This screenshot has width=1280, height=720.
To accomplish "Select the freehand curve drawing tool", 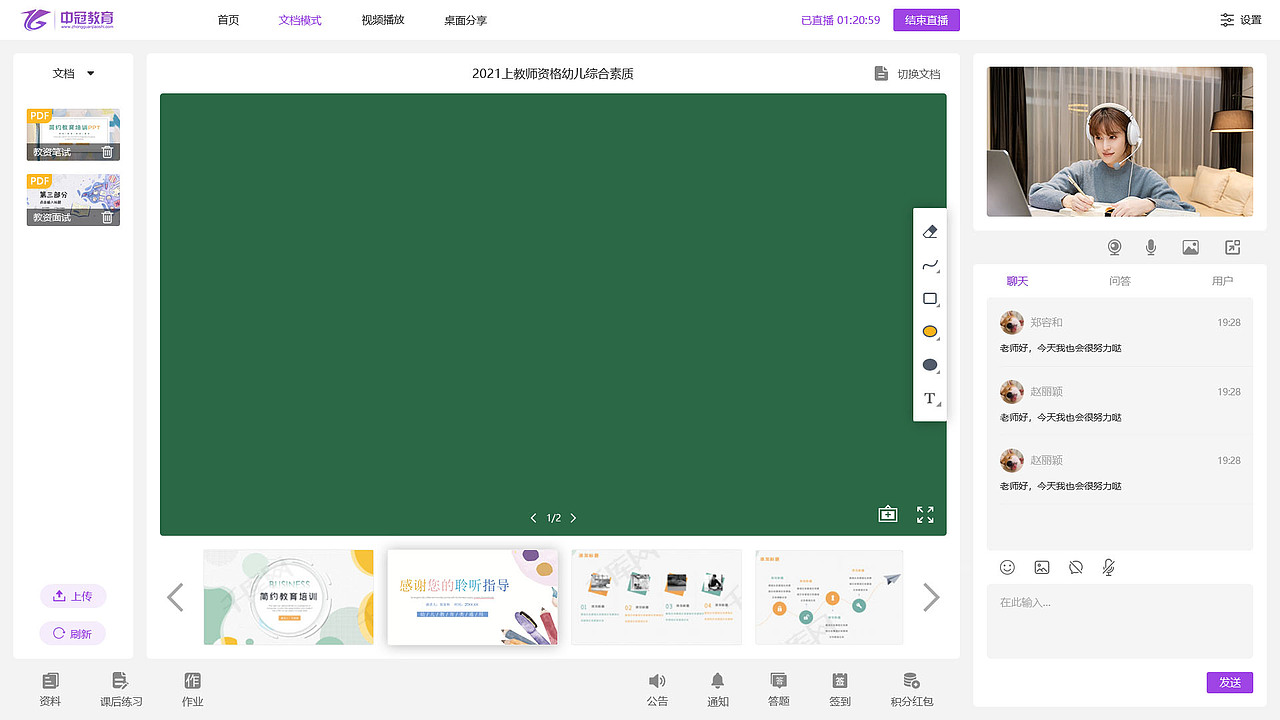I will click(x=929, y=266).
